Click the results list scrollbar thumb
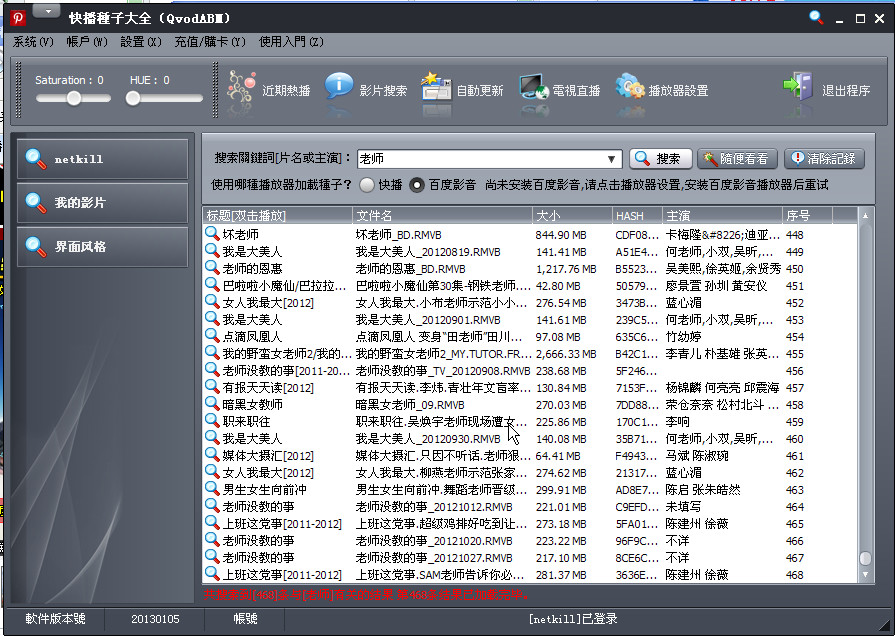This screenshot has height=636, width=895. [x=865, y=557]
